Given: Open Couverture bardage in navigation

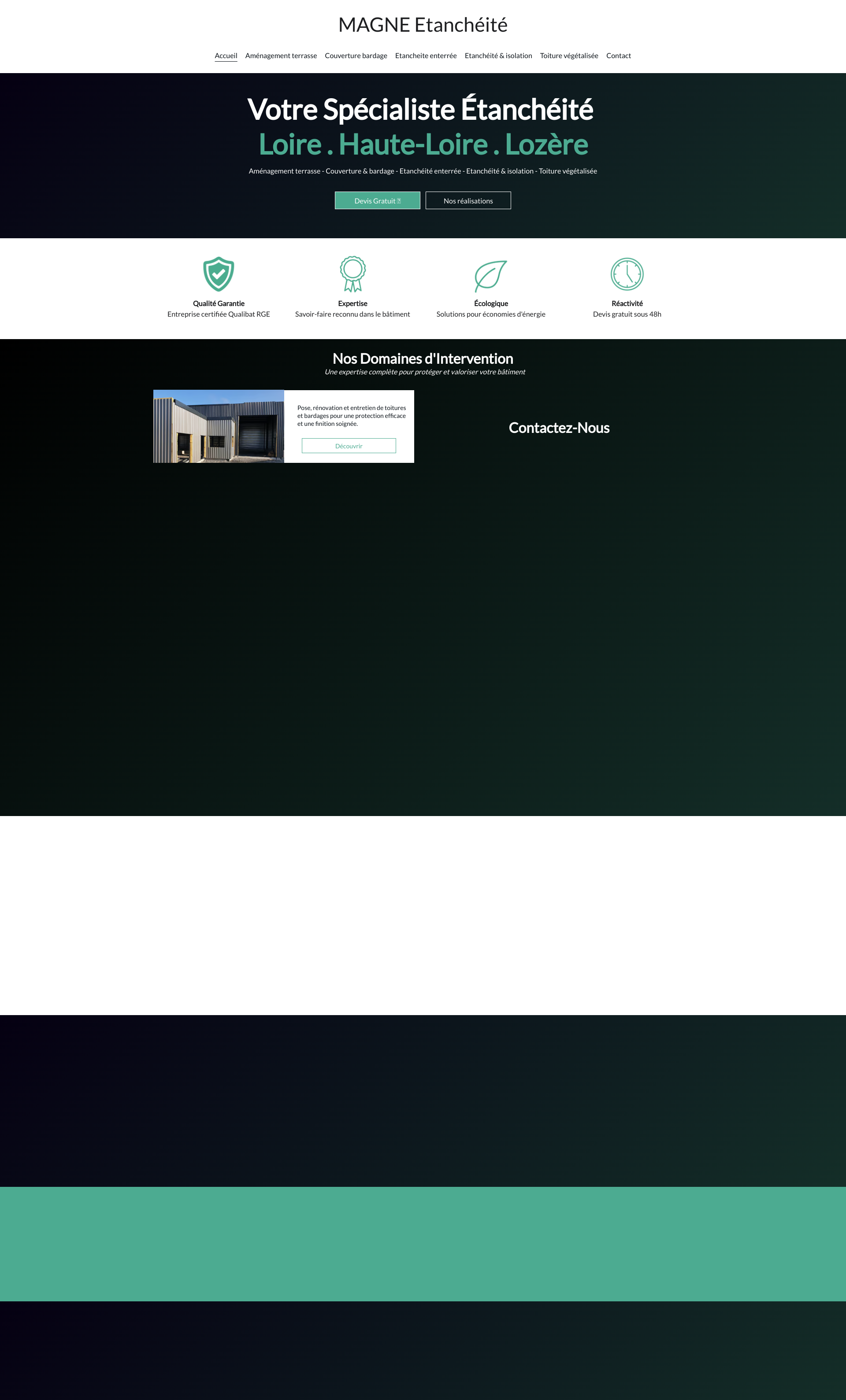Looking at the screenshot, I should click(x=356, y=55).
